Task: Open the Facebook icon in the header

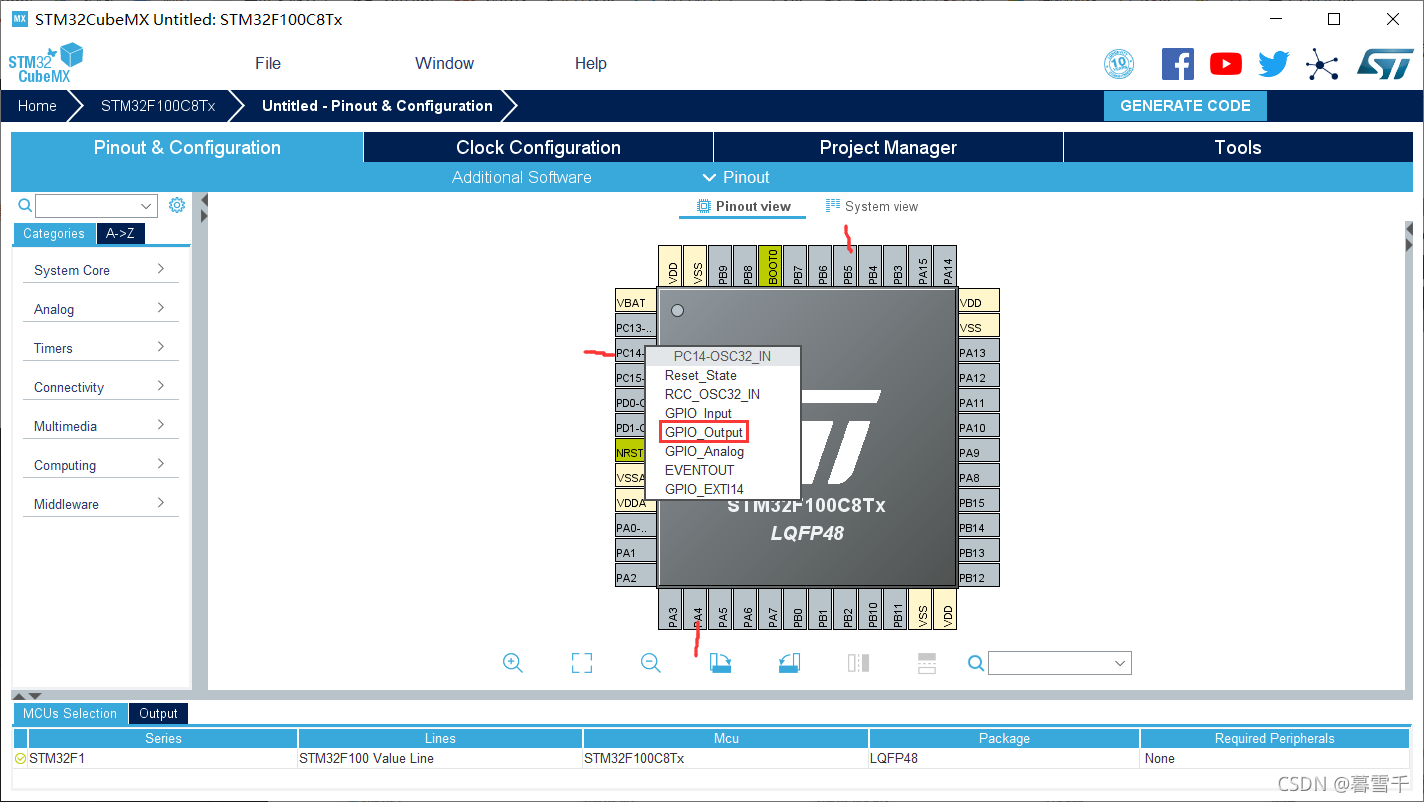Action: 1178,64
